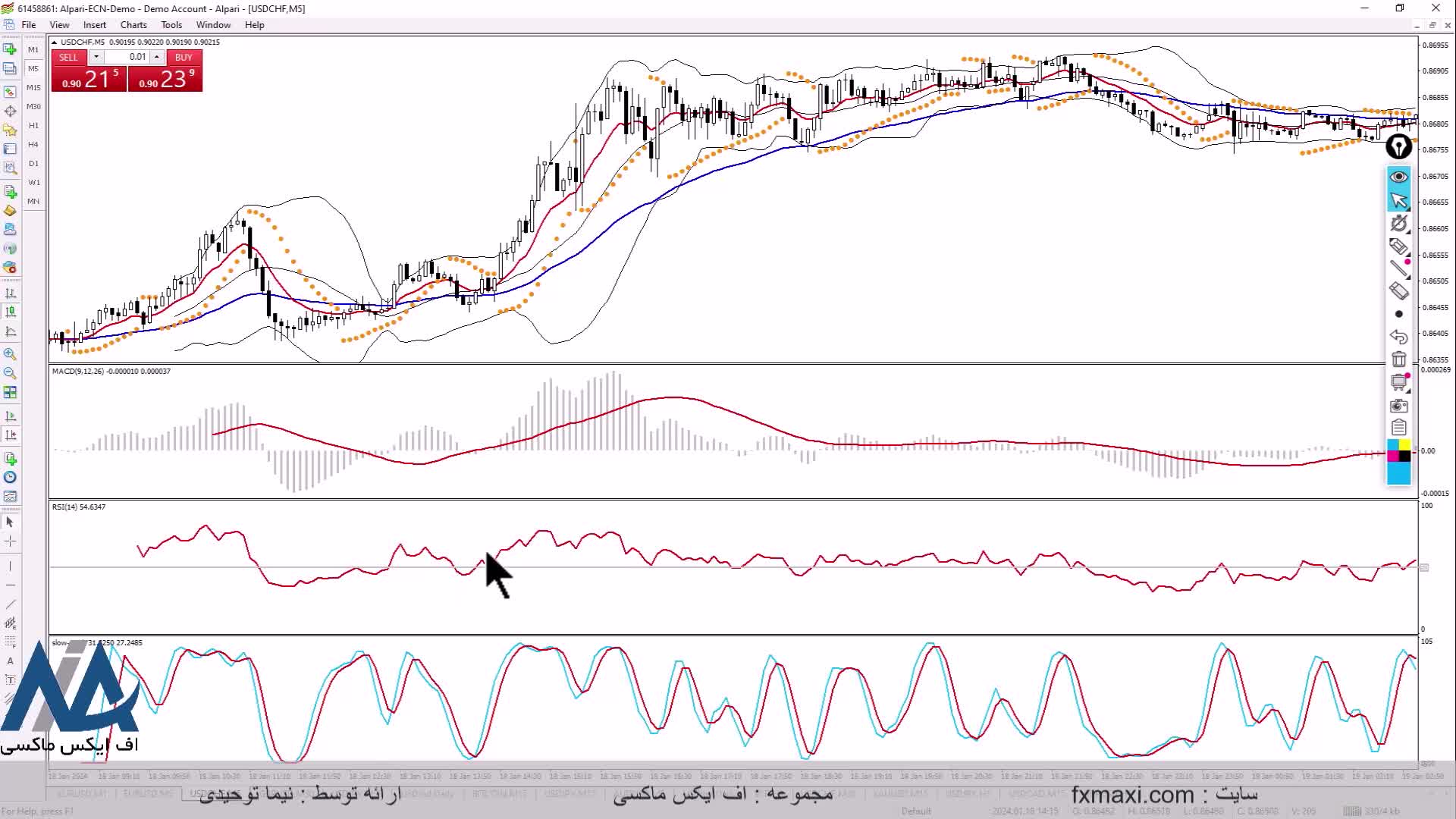Click the trash bin icon in annotation toolbar

1398,359
